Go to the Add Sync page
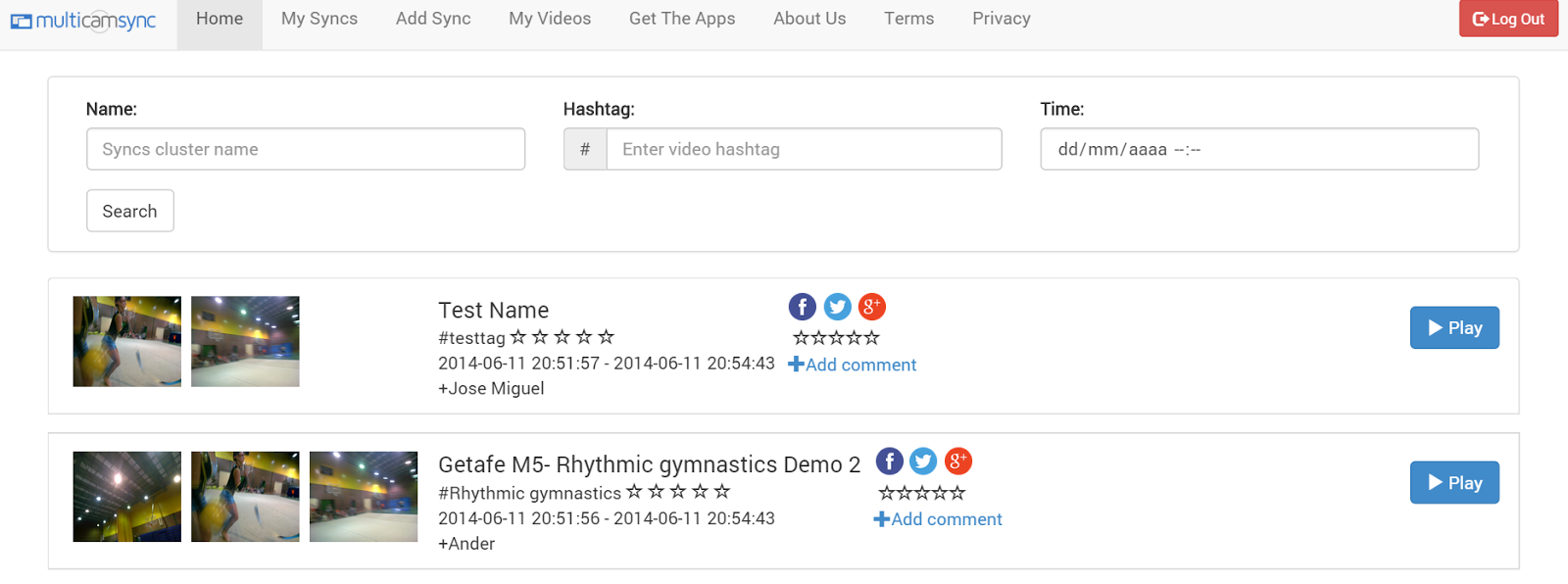 pyautogui.click(x=433, y=19)
